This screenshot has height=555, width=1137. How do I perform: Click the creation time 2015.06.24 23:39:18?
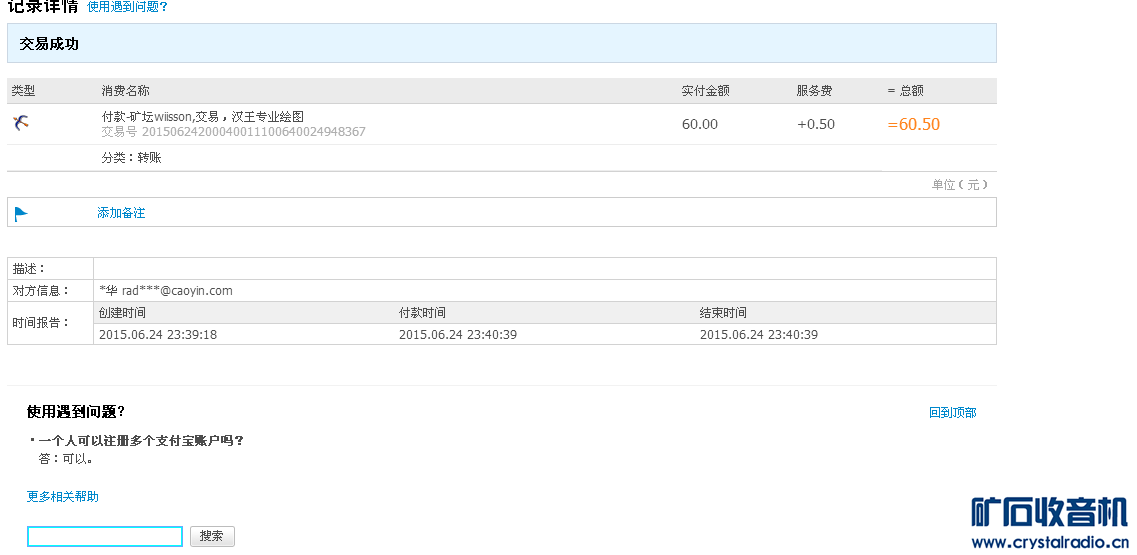pos(158,334)
